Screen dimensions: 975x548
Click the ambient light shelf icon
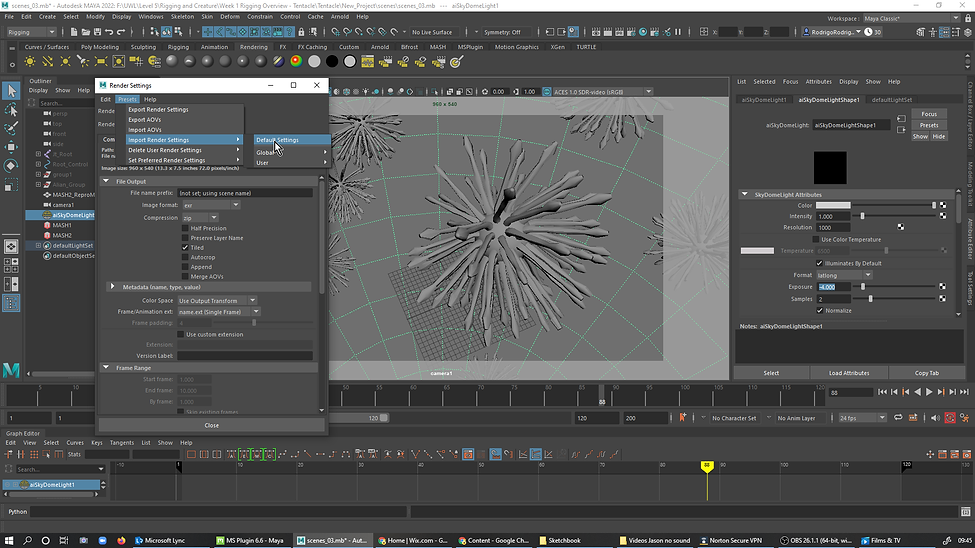coord(30,62)
